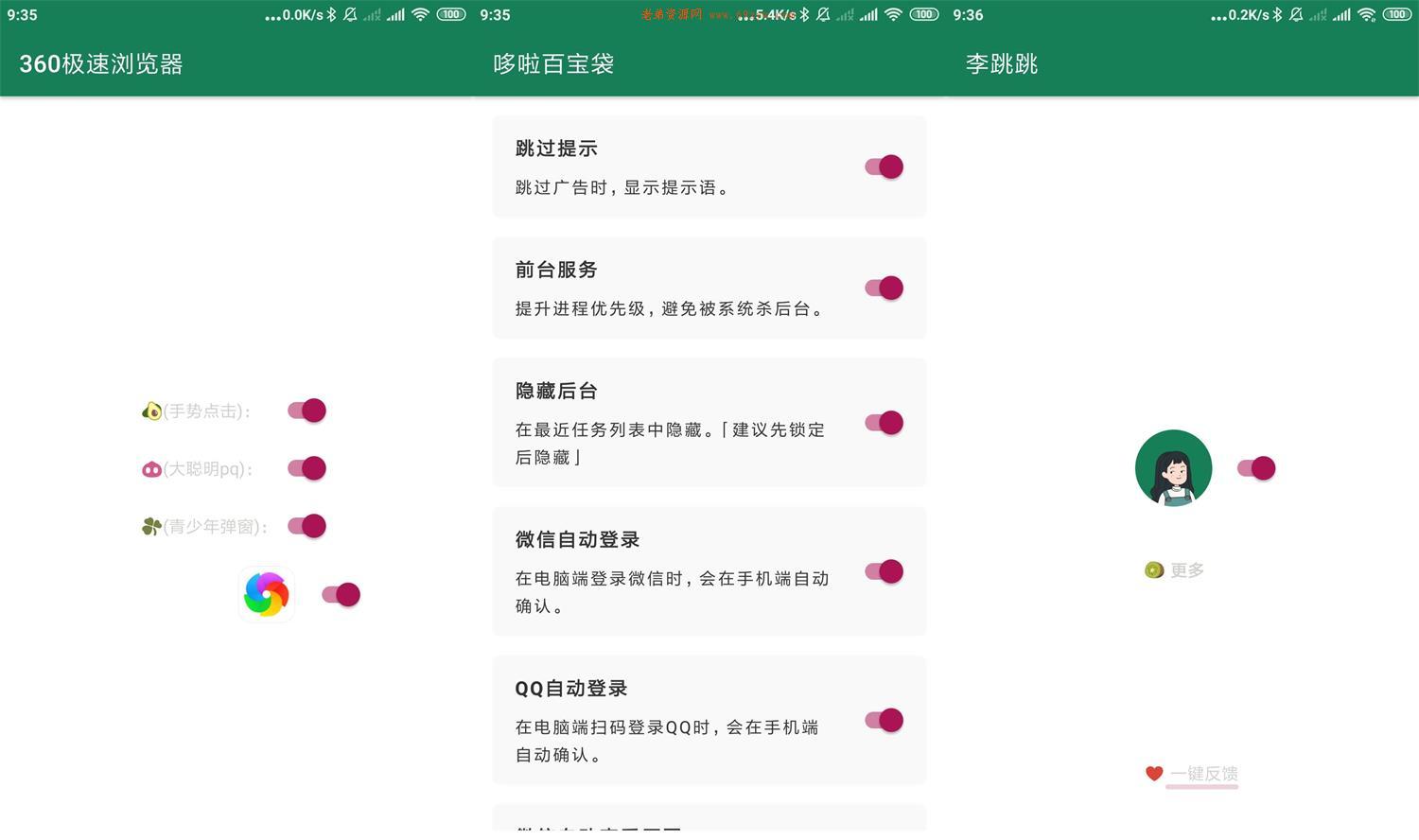The height and width of the screenshot is (840, 1419).
Task: Disable the 前台服务 switch
Action: coord(885,288)
